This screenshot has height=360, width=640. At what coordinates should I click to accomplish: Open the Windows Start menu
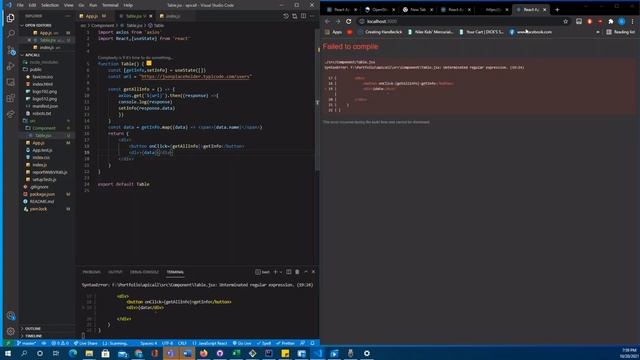tap(8, 353)
